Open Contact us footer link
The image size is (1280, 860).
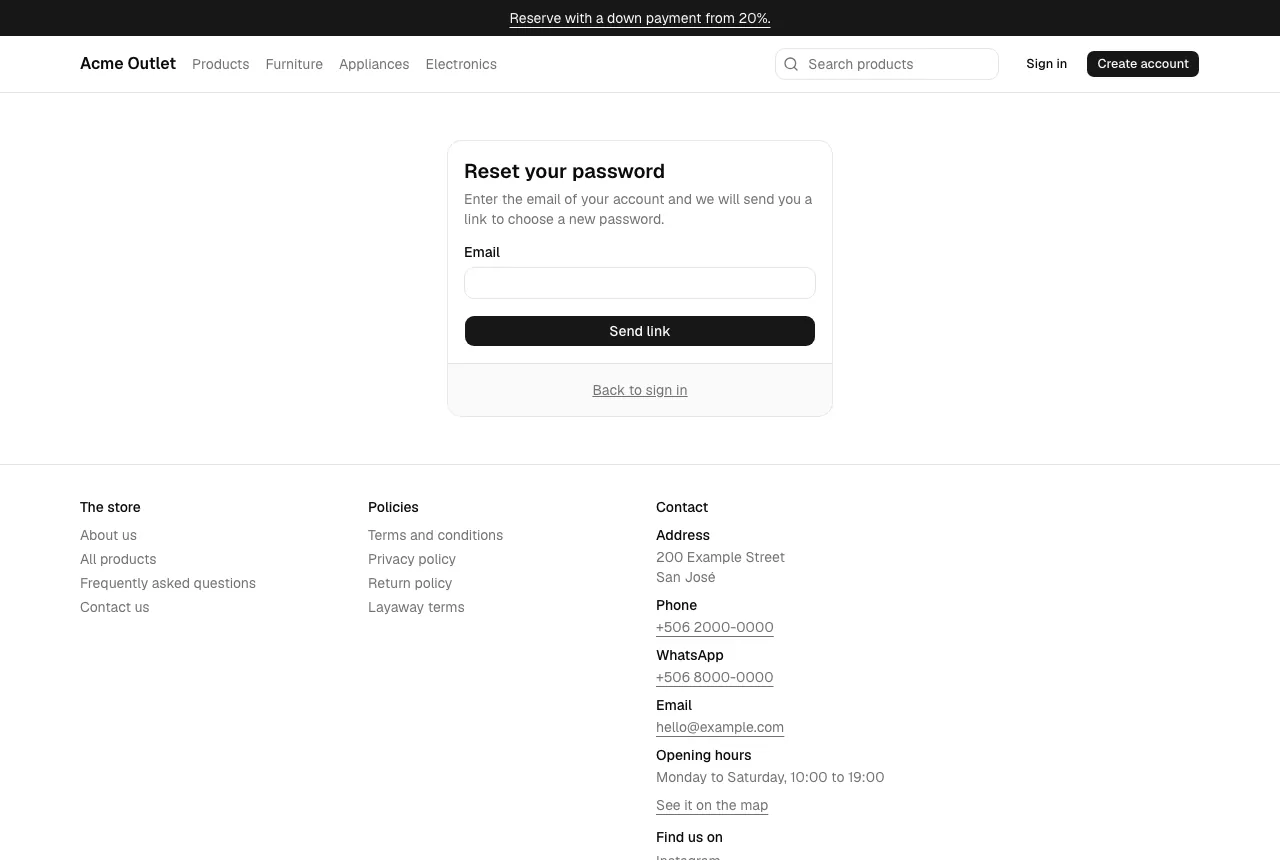click(x=114, y=607)
